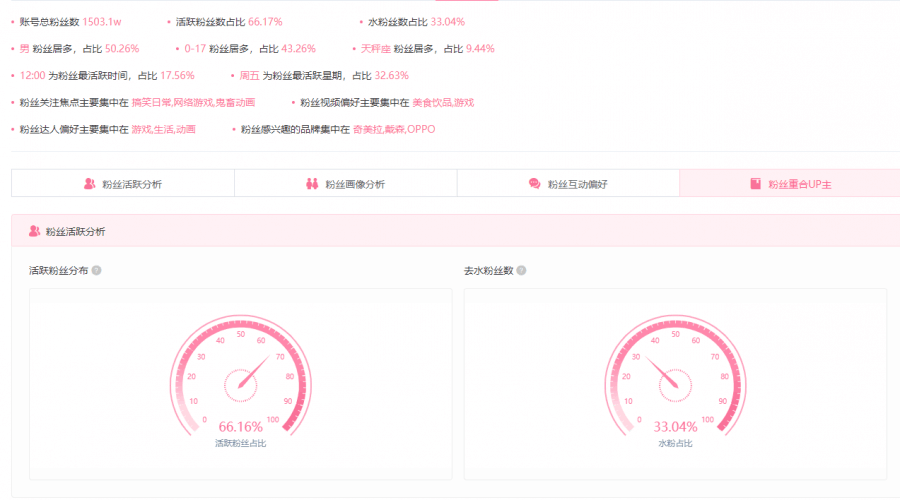Switch to the 粉丝画像分析 tab
900x500 pixels.
(346, 184)
